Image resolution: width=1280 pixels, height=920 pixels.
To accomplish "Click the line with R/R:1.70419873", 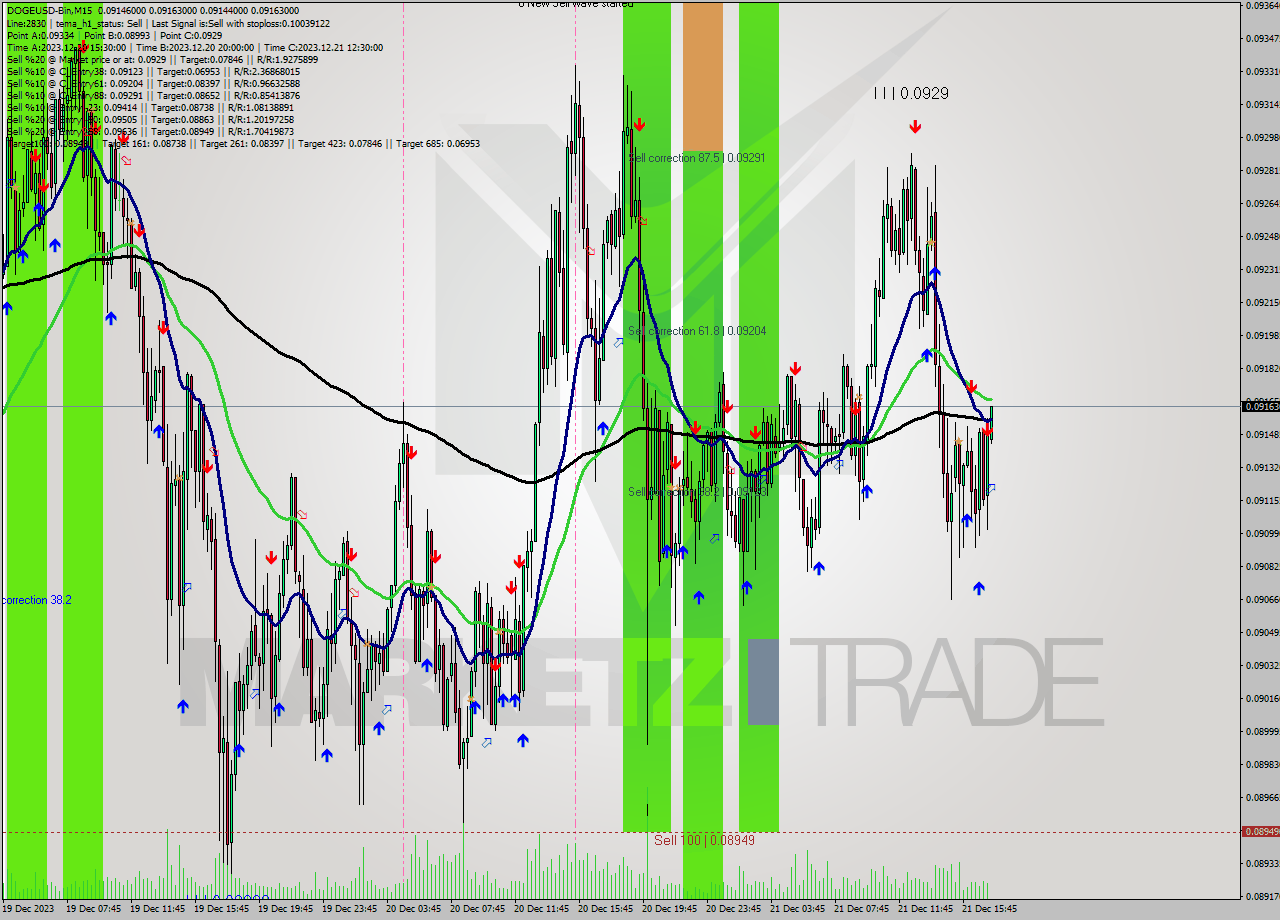I will [150, 131].
